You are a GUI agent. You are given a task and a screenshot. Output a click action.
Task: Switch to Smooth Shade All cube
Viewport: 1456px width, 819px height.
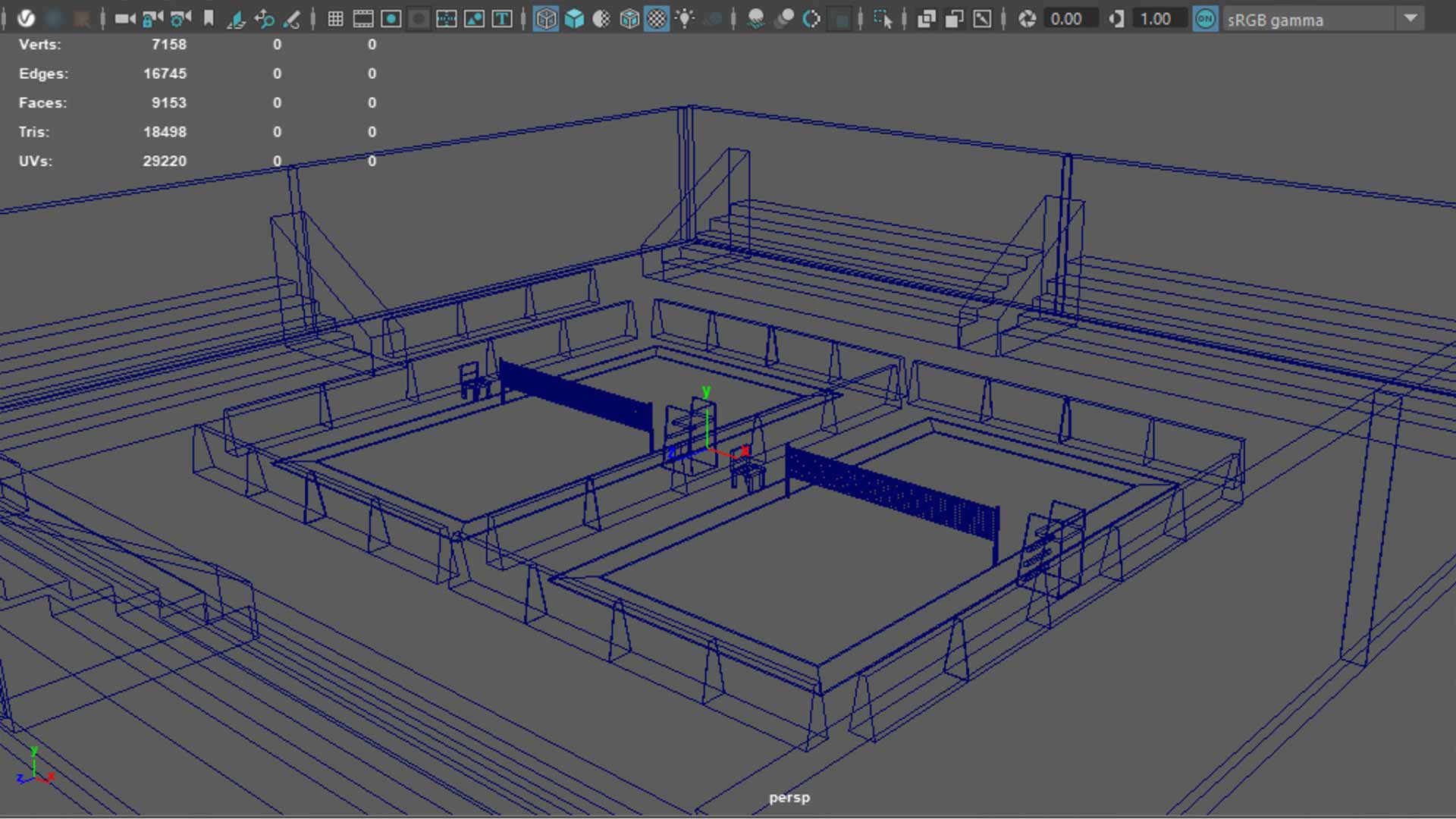click(x=574, y=19)
